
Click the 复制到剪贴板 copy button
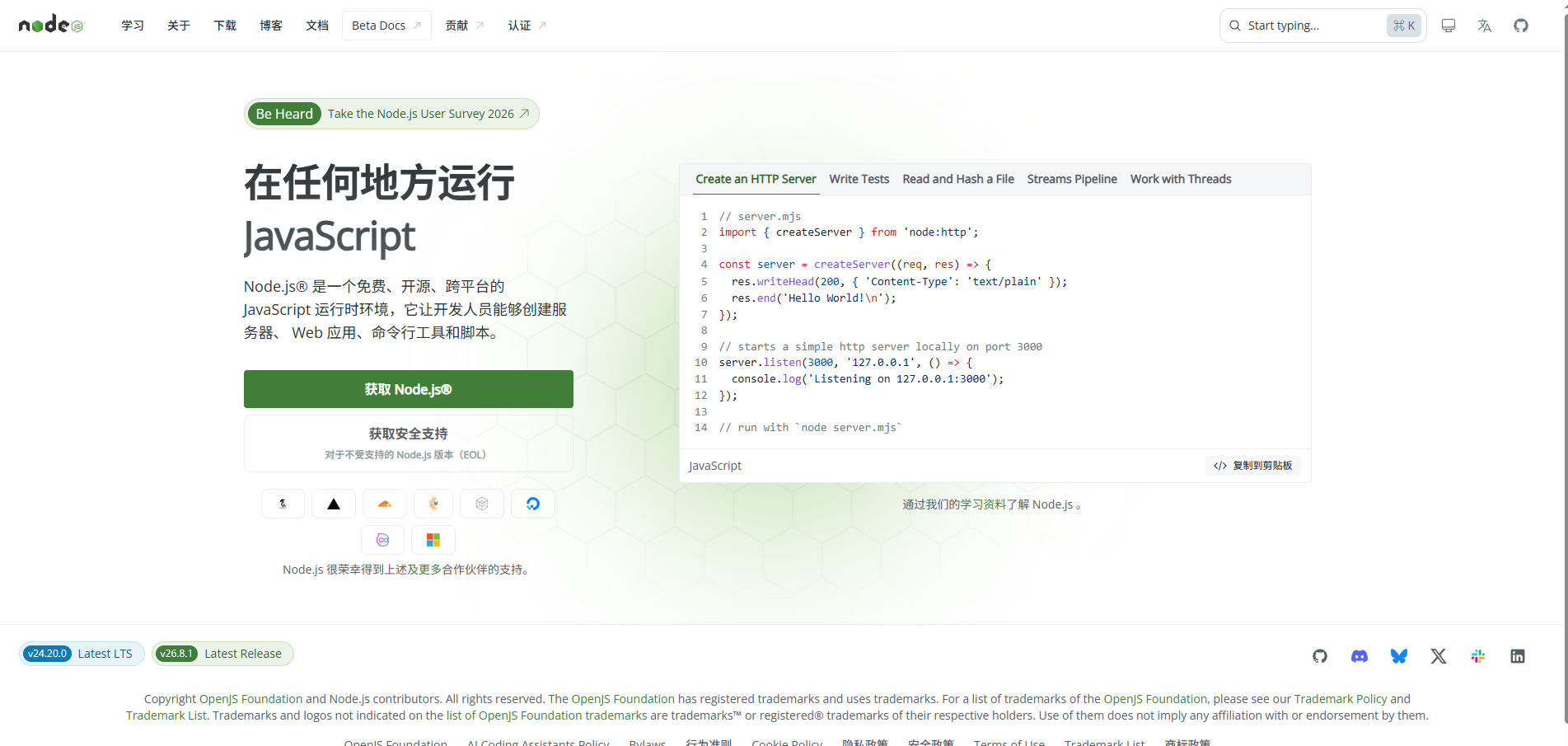1252,466
